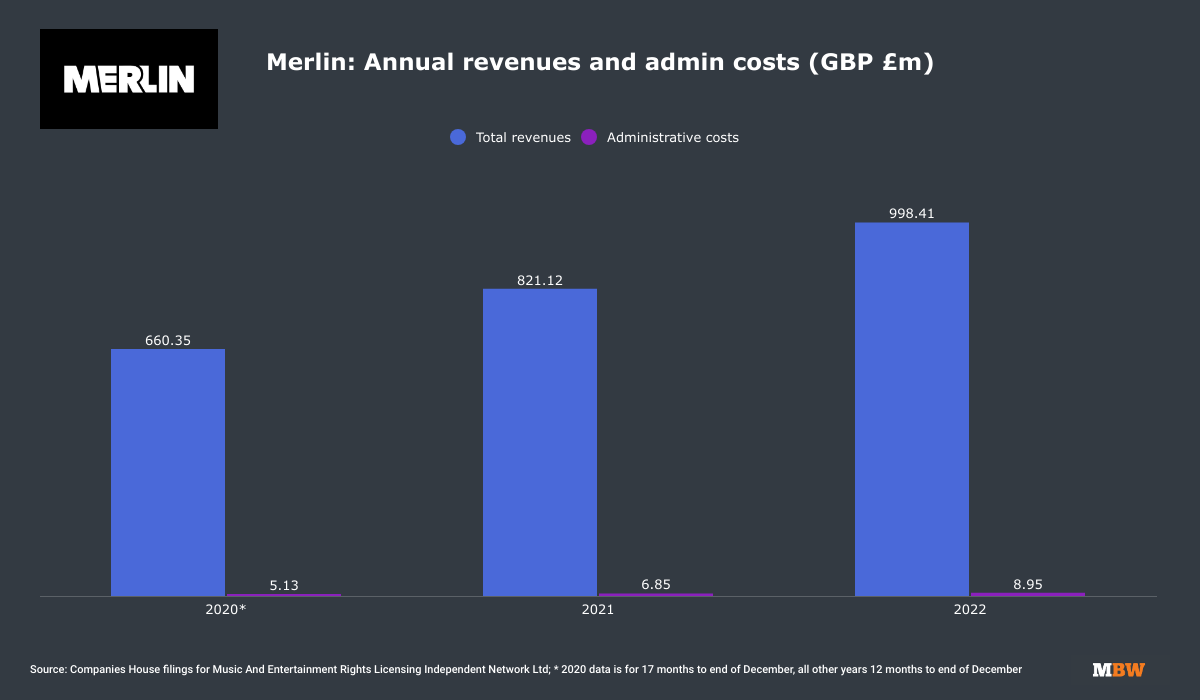Toggle Administrative costs legend entry
1200x700 pixels.
click(x=660, y=137)
